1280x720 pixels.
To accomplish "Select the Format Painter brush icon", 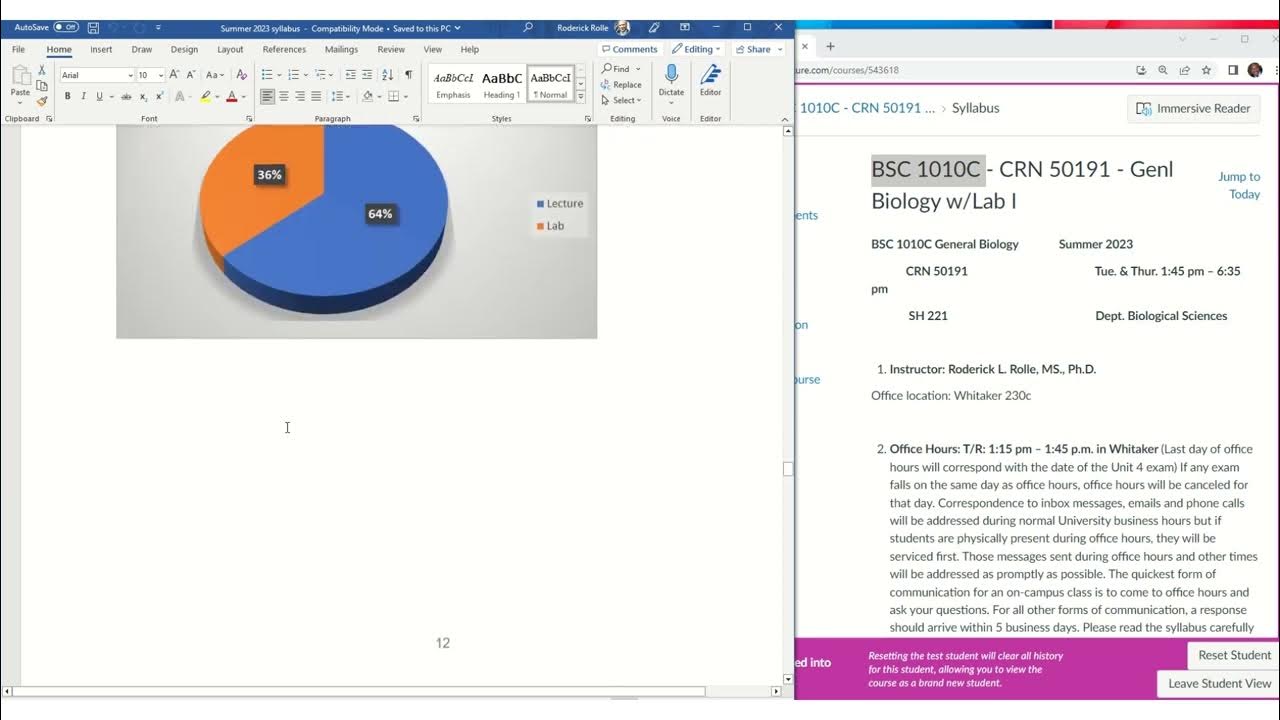I will point(42,101).
